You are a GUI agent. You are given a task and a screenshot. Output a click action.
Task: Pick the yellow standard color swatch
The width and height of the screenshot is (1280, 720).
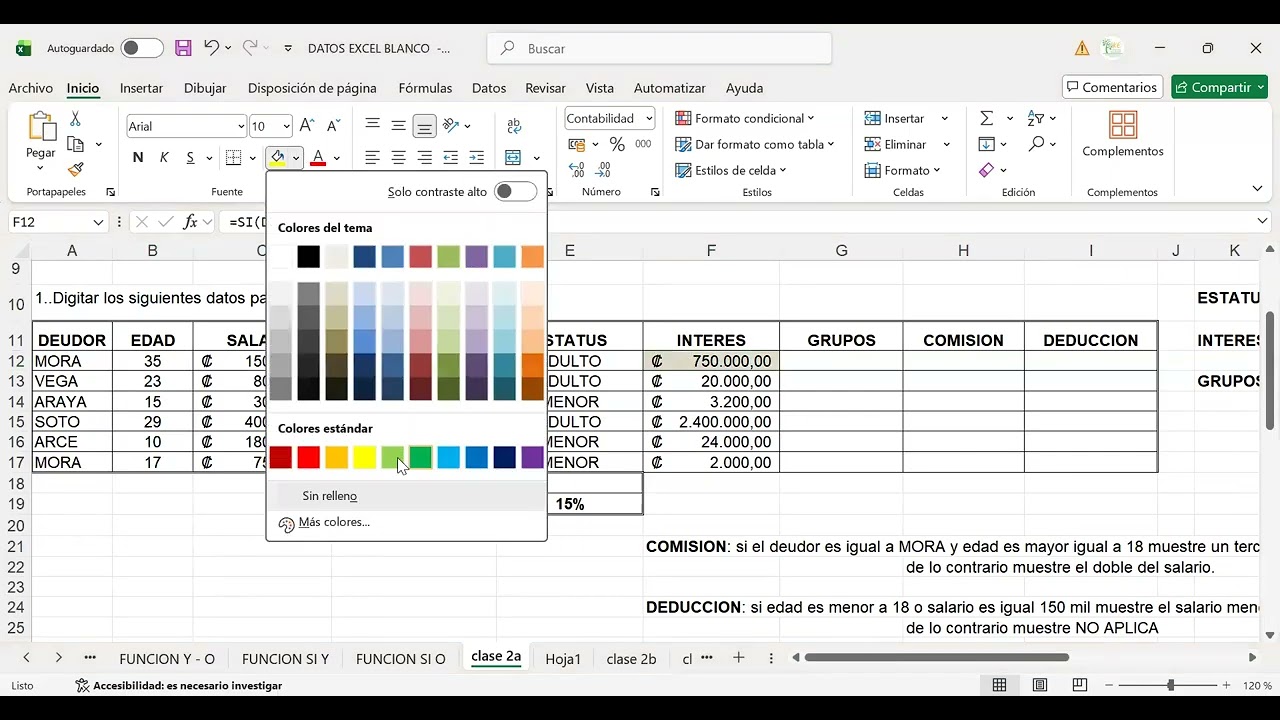(365, 458)
